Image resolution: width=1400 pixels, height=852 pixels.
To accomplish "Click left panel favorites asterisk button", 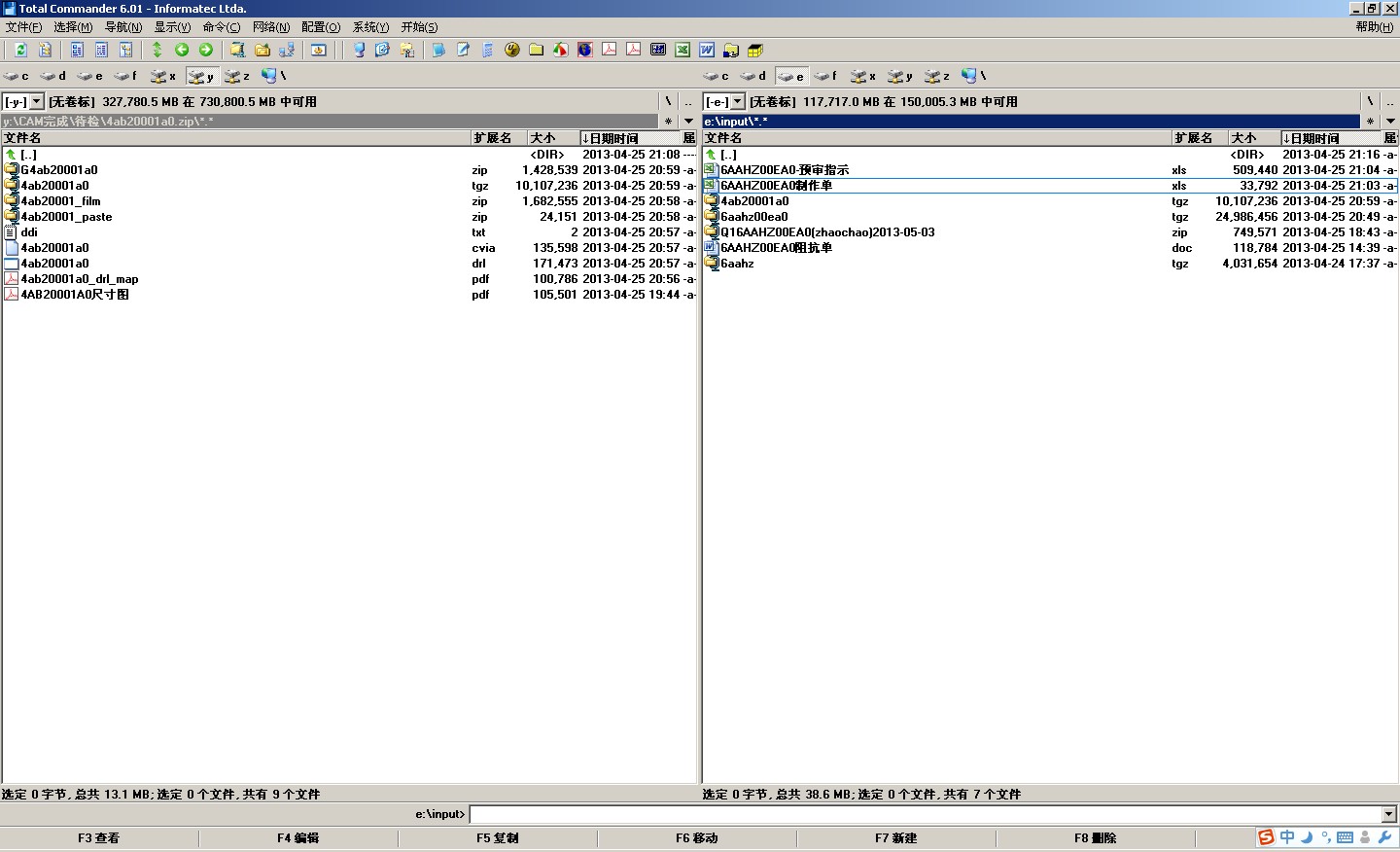I will (669, 122).
